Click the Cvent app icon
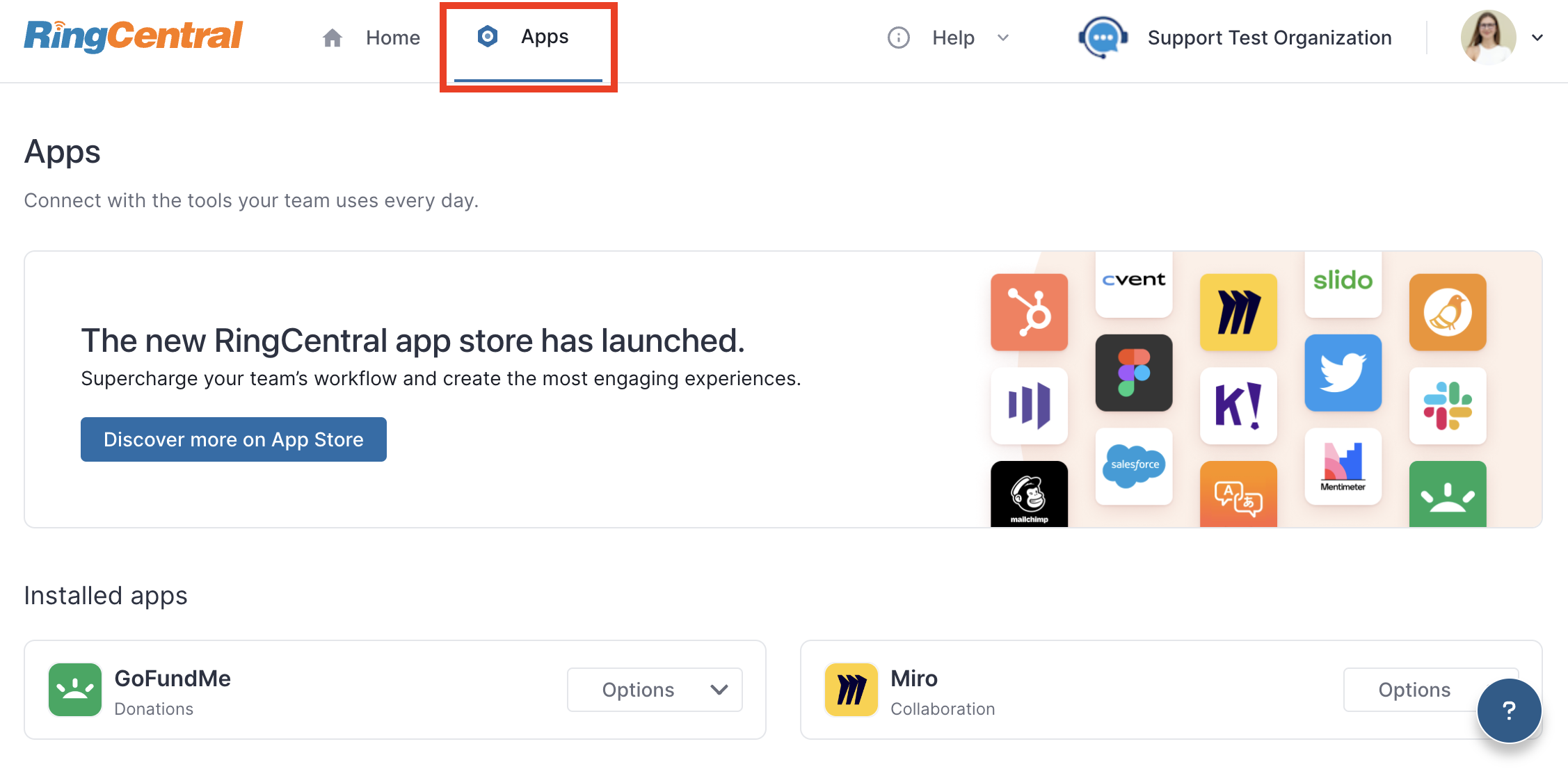 tap(1134, 284)
